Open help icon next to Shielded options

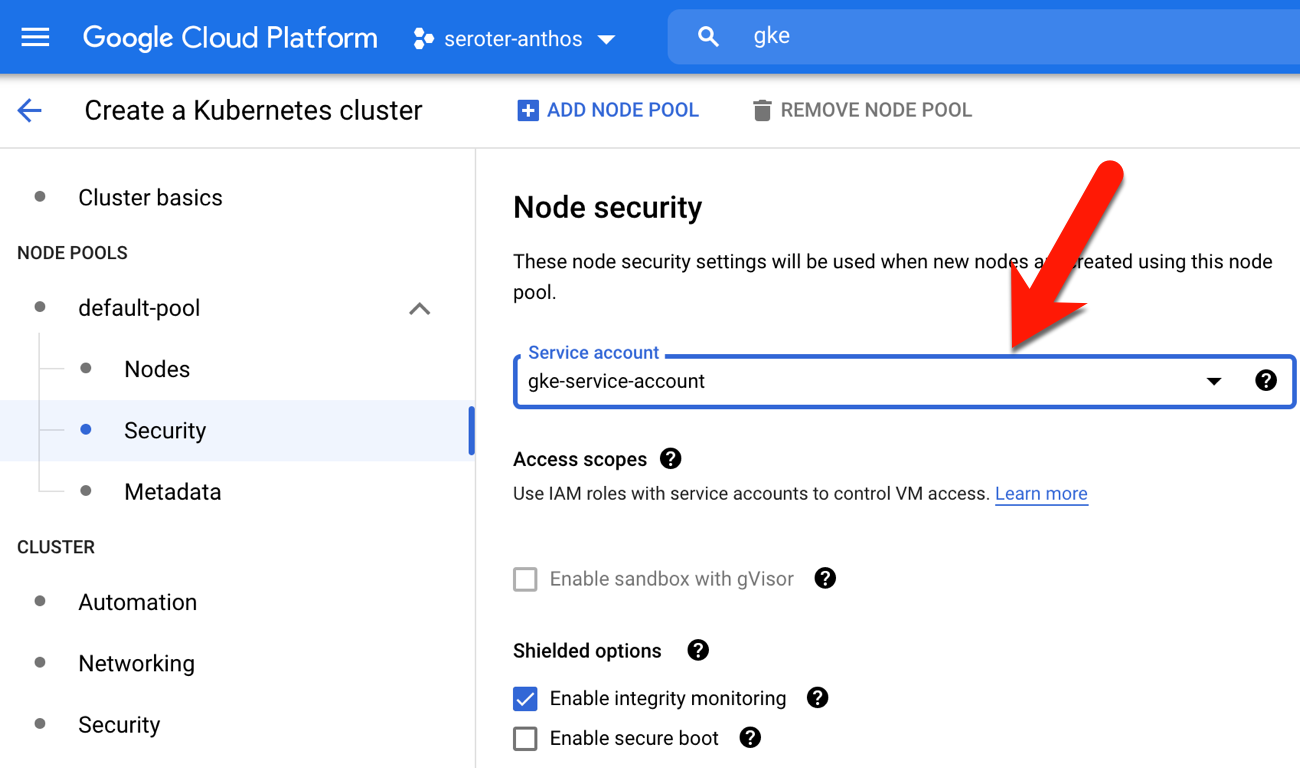[x=697, y=651]
